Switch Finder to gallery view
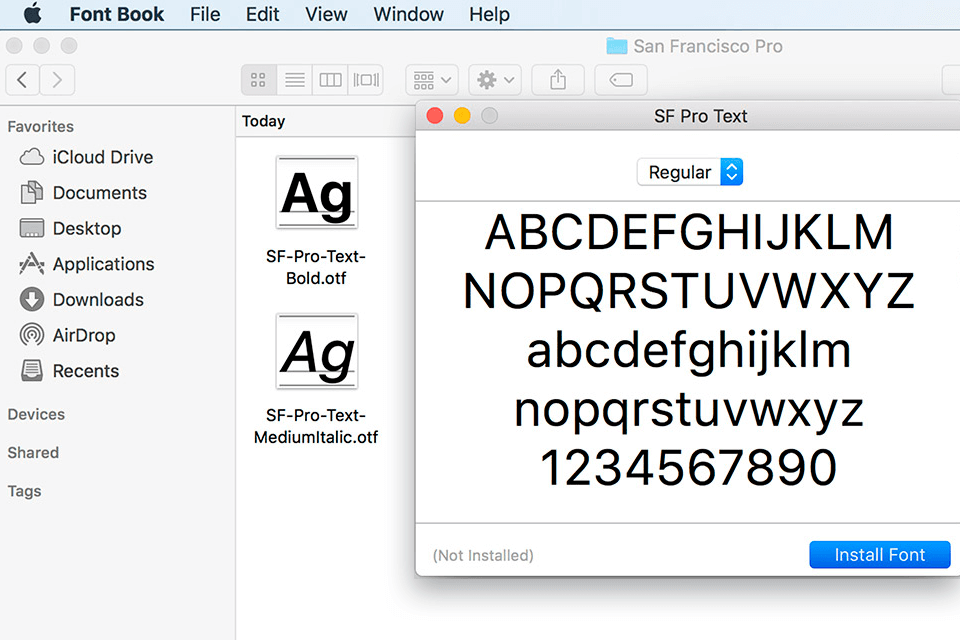The image size is (960, 640). coord(365,80)
